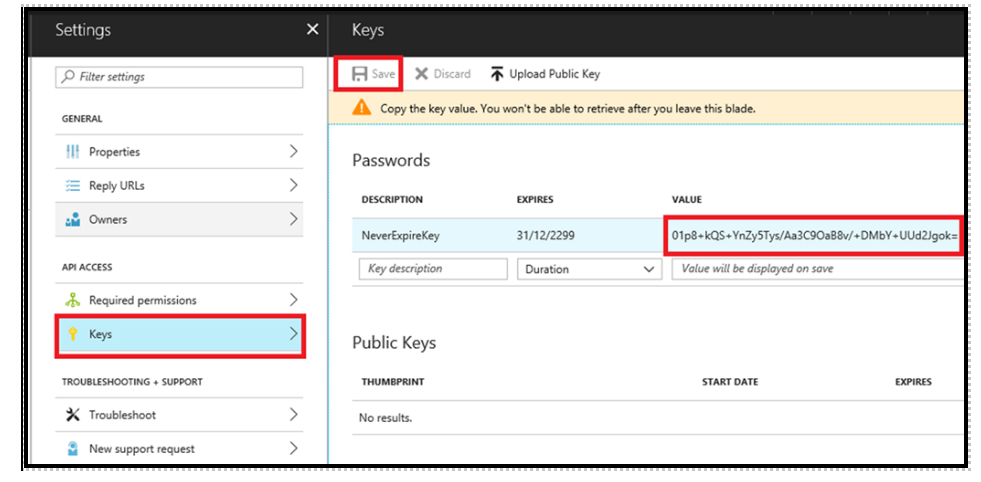Screen dimensions: 981x482
Task: Click the Save button label
Action: 384,74
